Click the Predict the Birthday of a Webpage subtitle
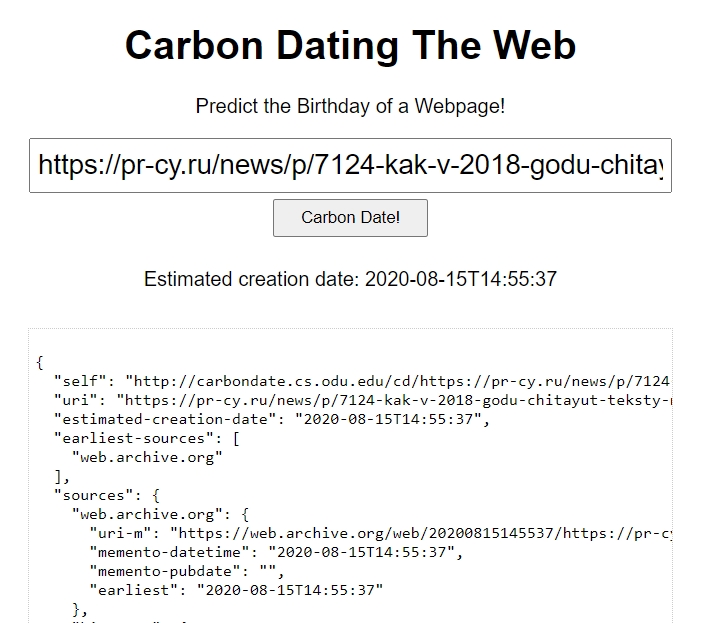Image resolution: width=708 pixels, height=623 pixels. click(x=350, y=106)
